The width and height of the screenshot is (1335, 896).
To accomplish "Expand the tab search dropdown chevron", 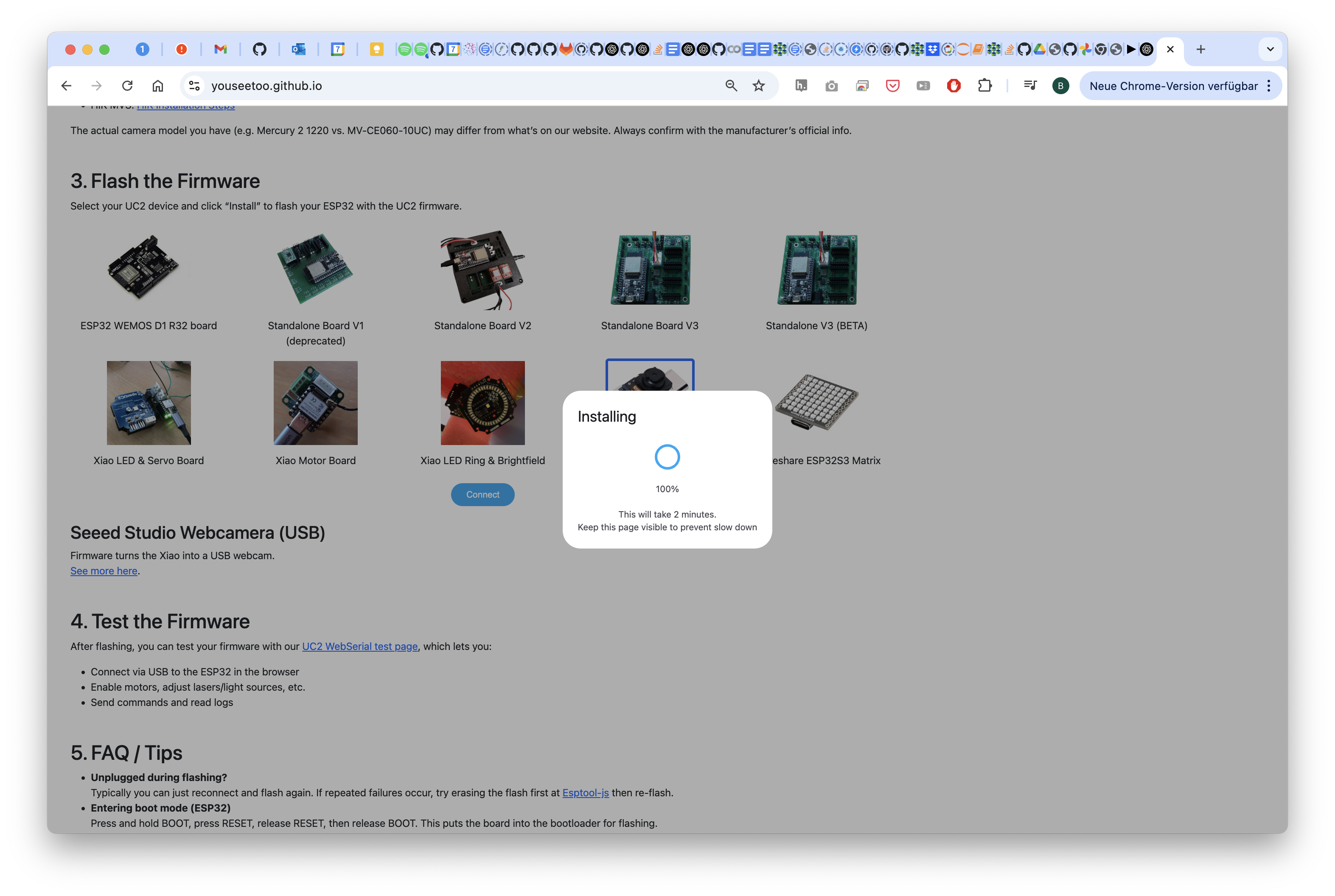I will pos(1270,49).
